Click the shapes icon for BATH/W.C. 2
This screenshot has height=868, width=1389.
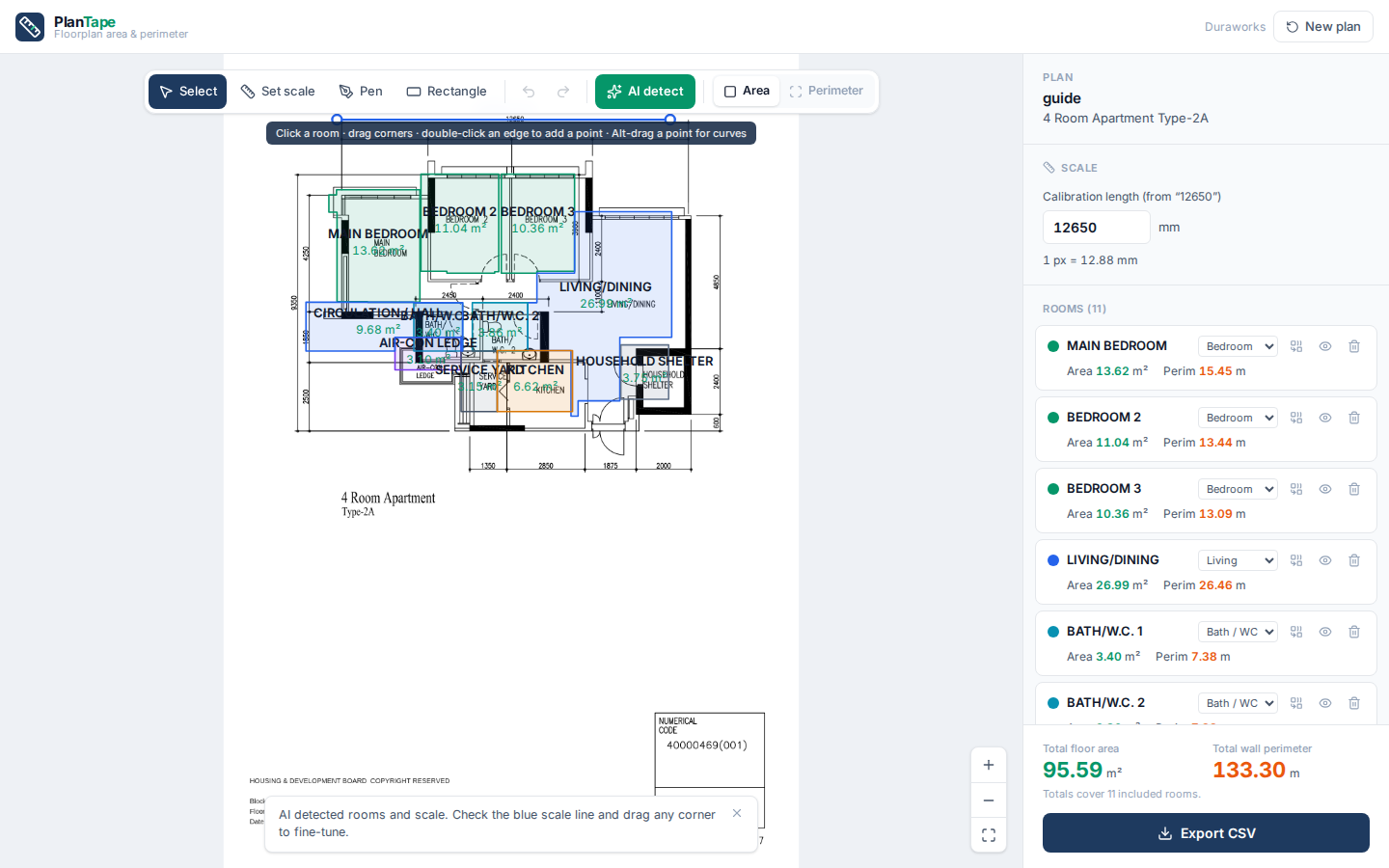click(x=1296, y=703)
